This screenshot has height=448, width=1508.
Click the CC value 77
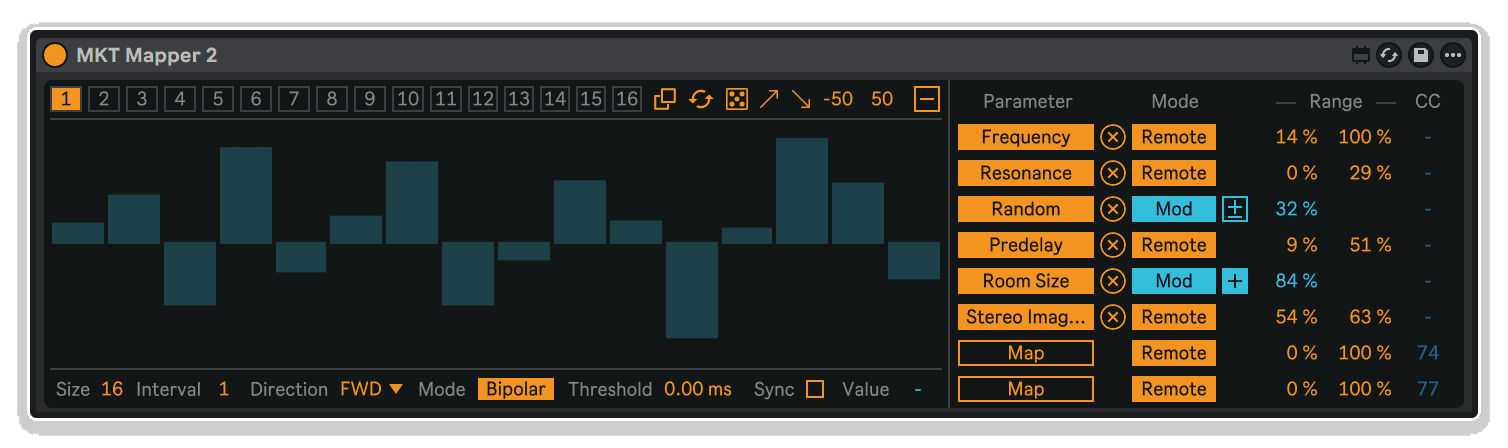1427,389
